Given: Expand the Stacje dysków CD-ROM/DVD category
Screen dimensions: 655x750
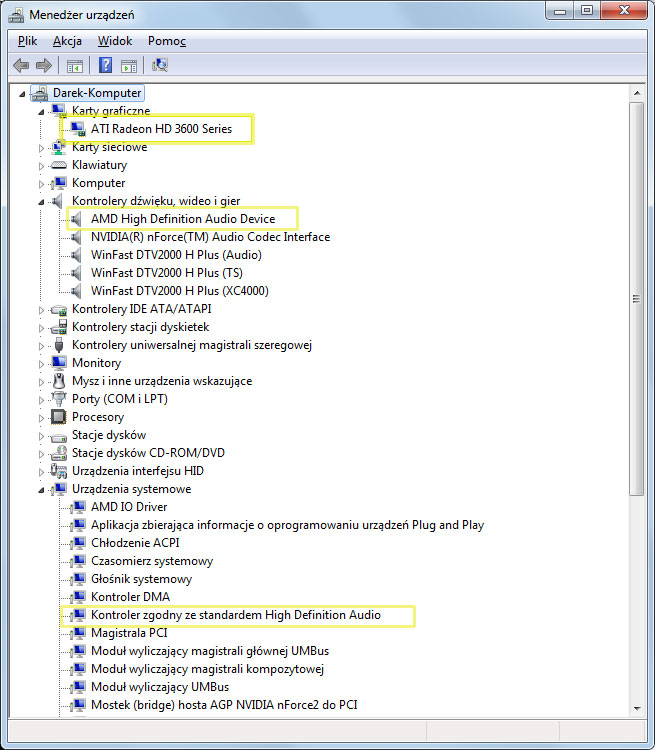Looking at the screenshot, I should click(41, 454).
